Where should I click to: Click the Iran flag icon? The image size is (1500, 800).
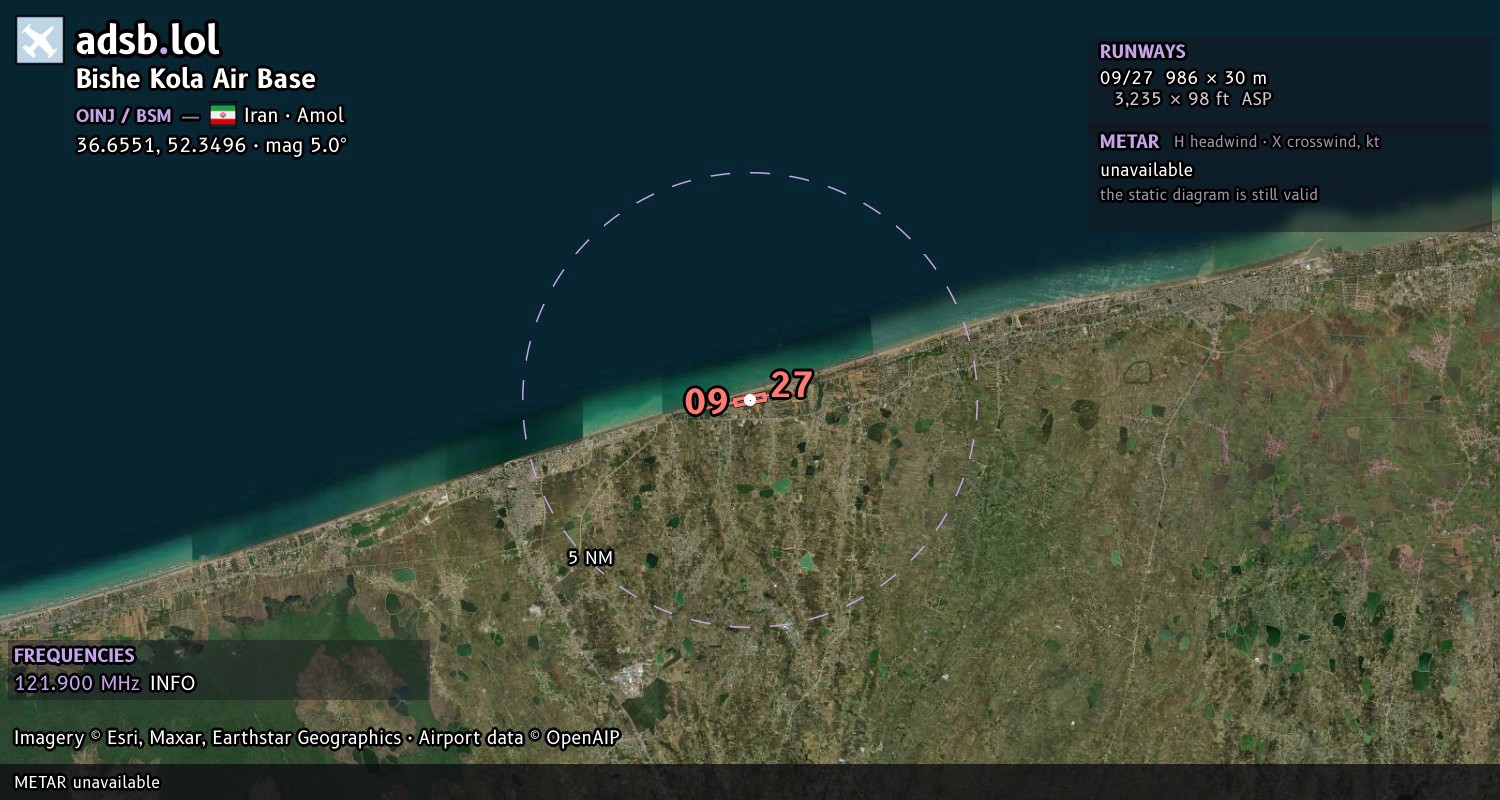coord(223,115)
